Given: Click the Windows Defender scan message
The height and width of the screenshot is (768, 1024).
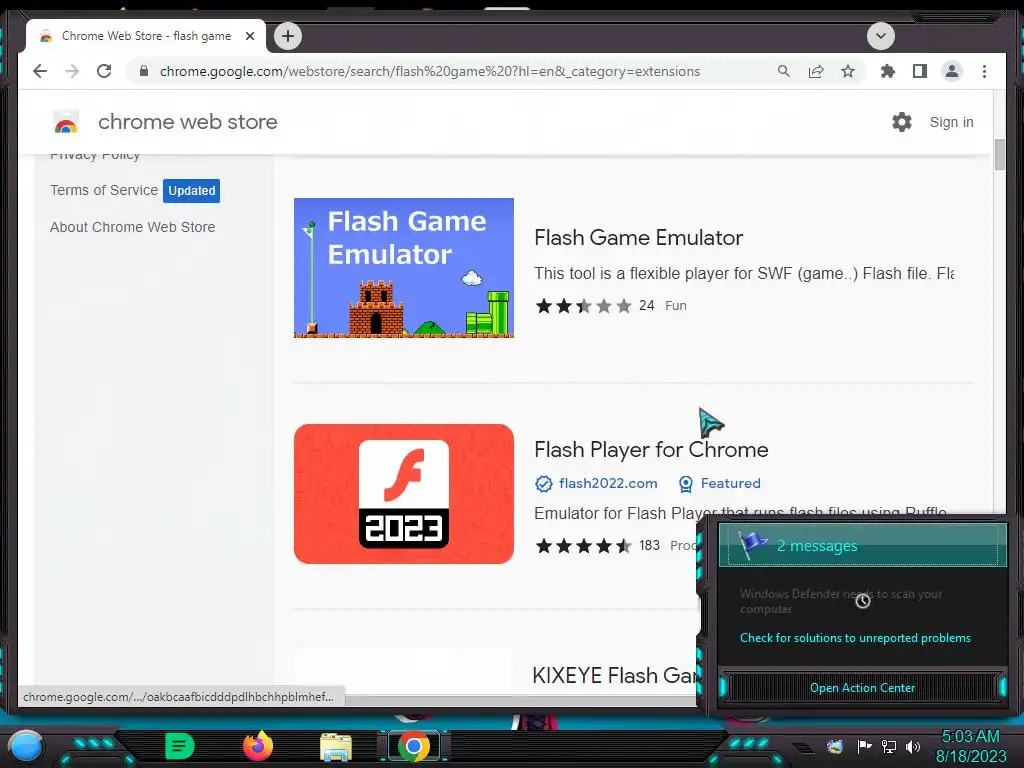Looking at the screenshot, I should tap(840, 601).
